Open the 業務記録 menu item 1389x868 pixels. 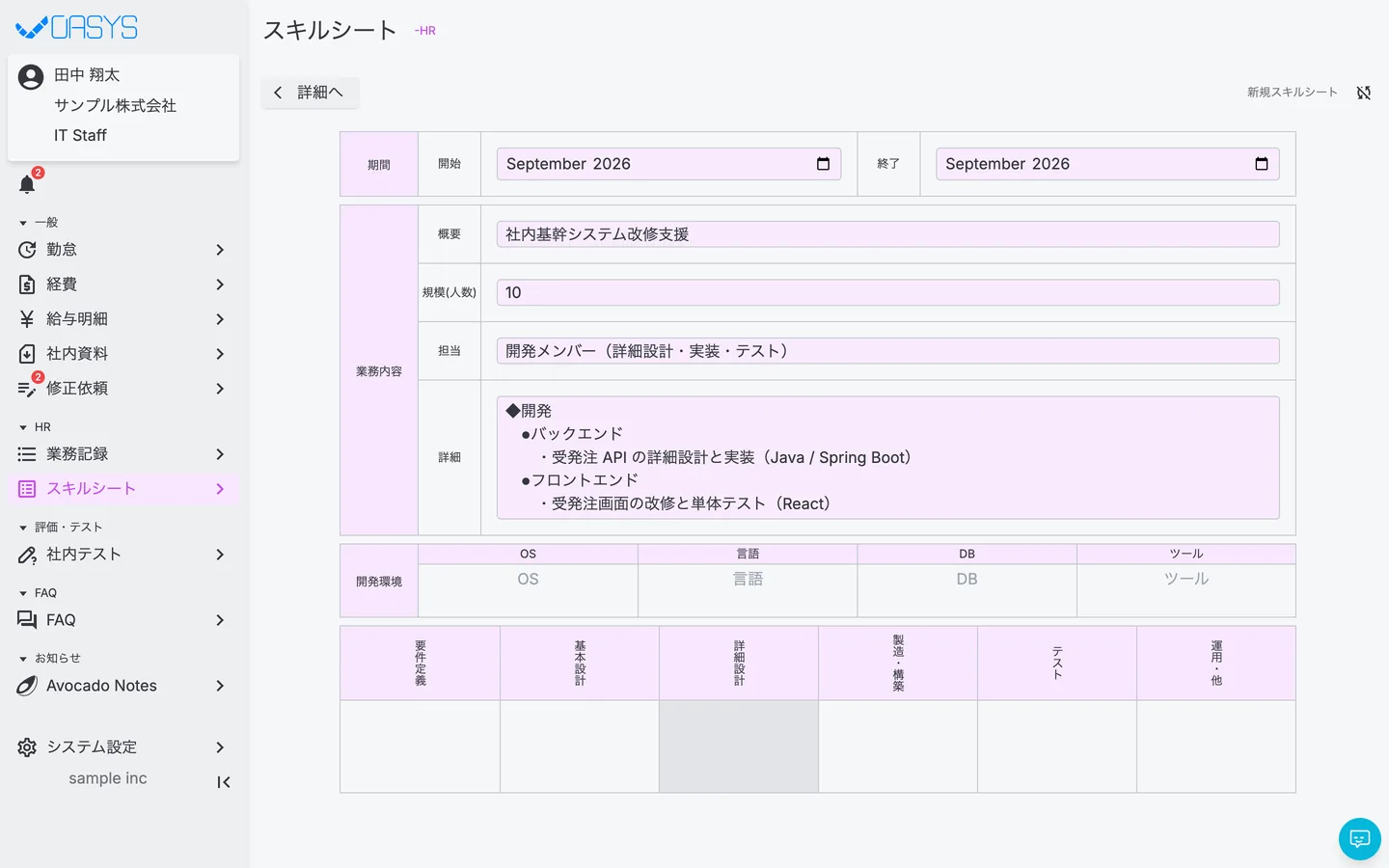(123, 454)
